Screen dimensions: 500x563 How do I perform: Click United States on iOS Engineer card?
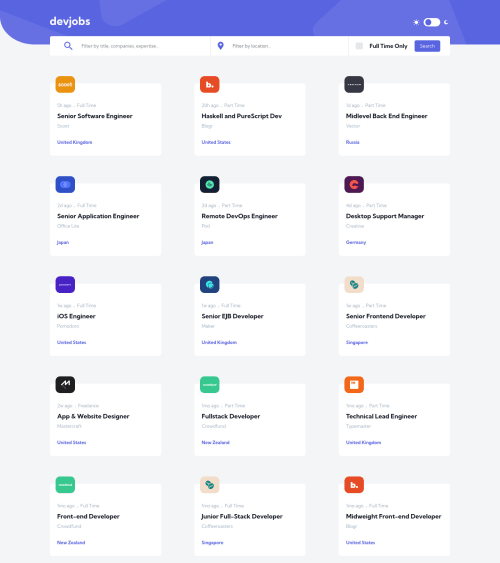71,342
